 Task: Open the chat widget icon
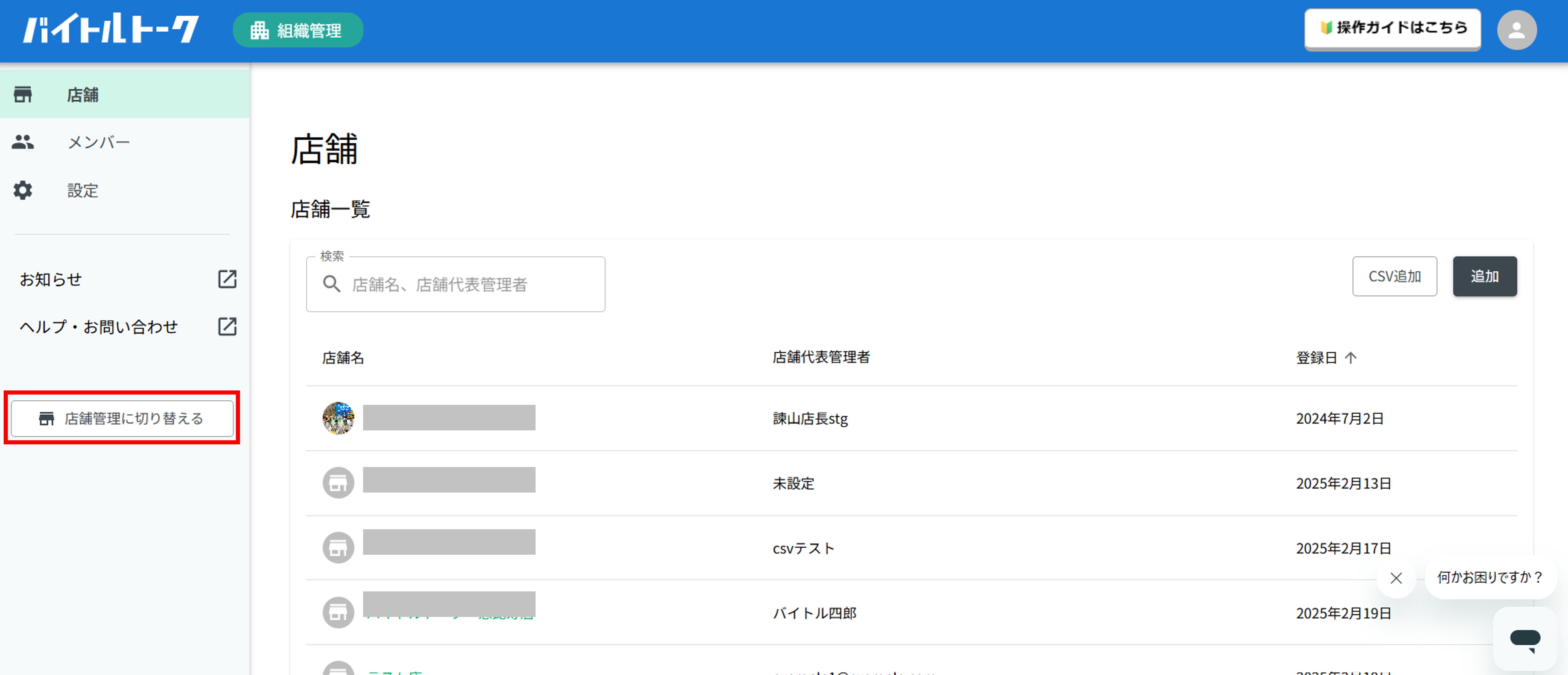click(1525, 639)
